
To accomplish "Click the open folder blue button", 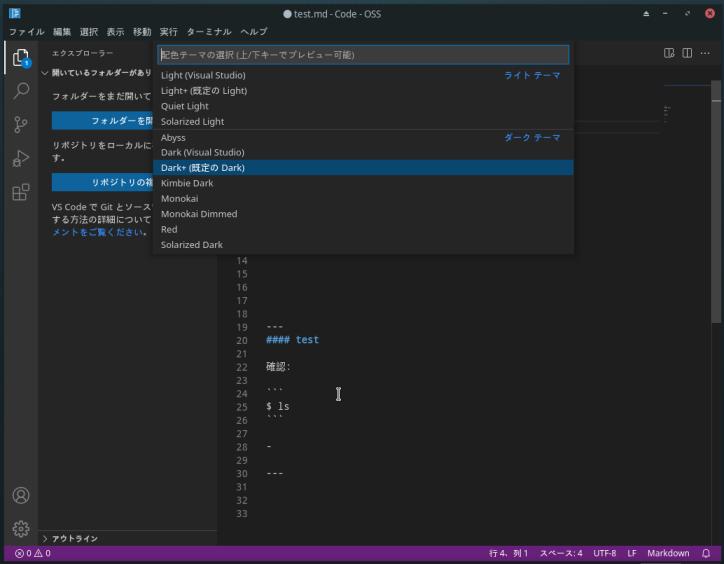I will point(102,121).
